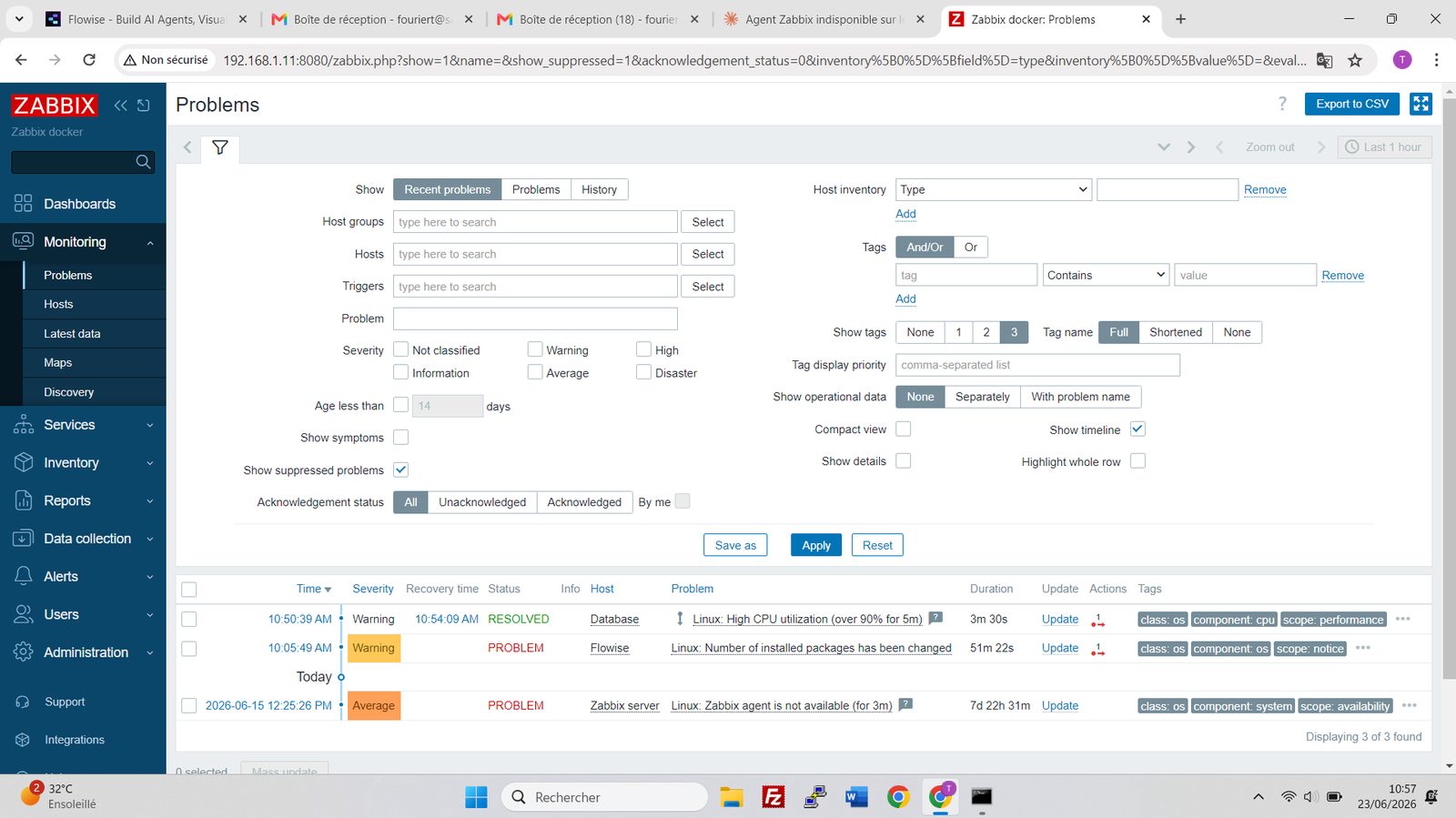Expand the Data collection menu section
The width and height of the screenshot is (1456, 818).
pyautogui.click(x=83, y=539)
